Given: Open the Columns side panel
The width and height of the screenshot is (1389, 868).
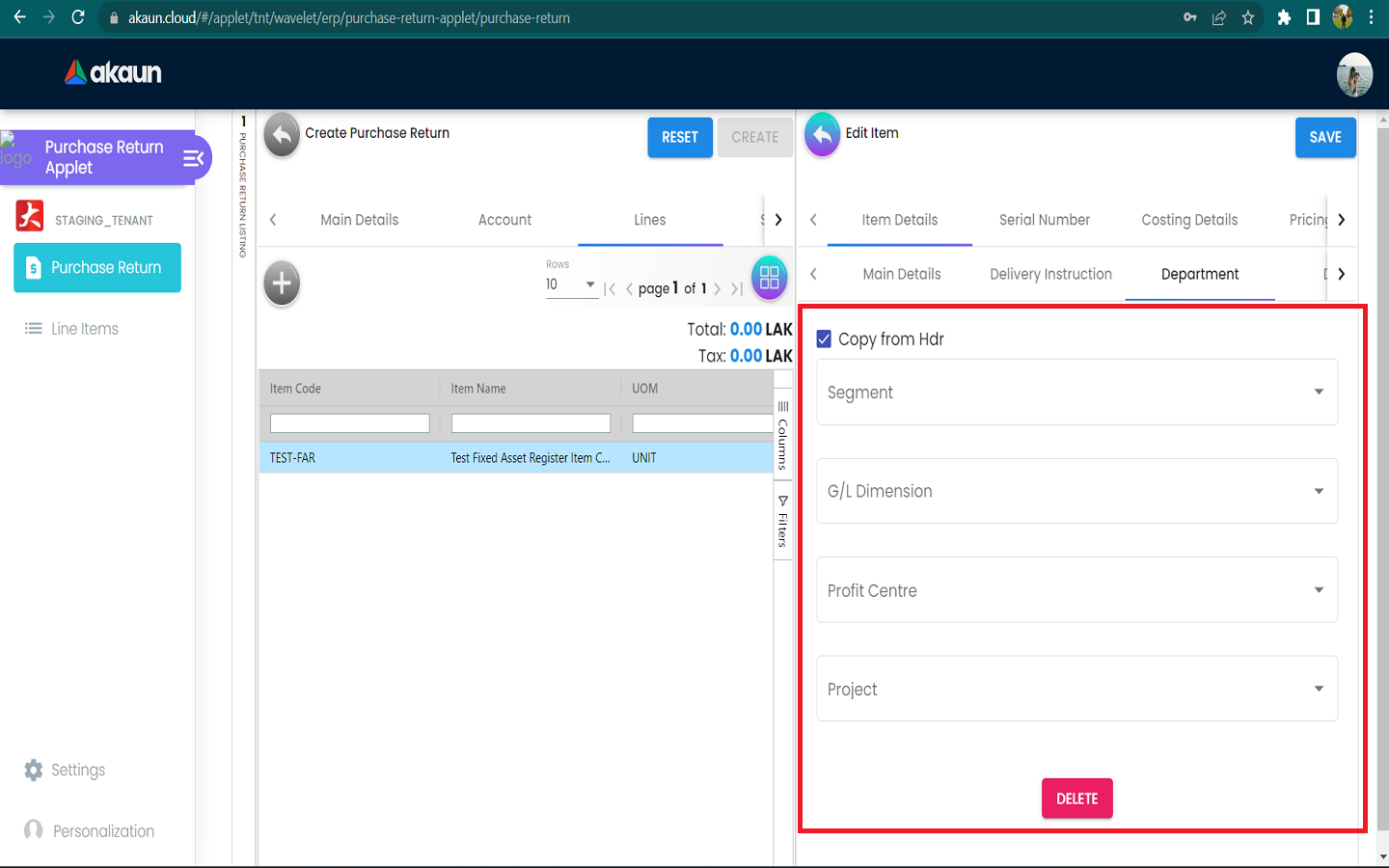Looking at the screenshot, I should click(x=783, y=436).
